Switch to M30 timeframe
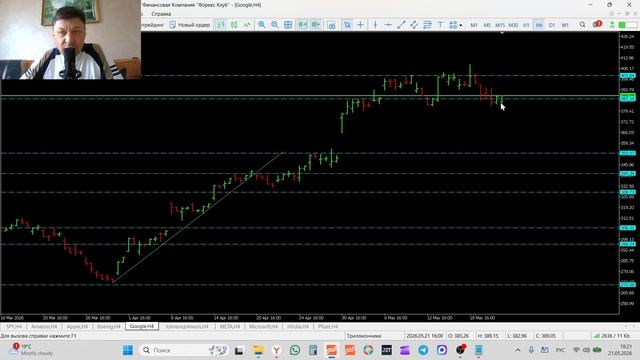640x360 pixels. [513, 25]
